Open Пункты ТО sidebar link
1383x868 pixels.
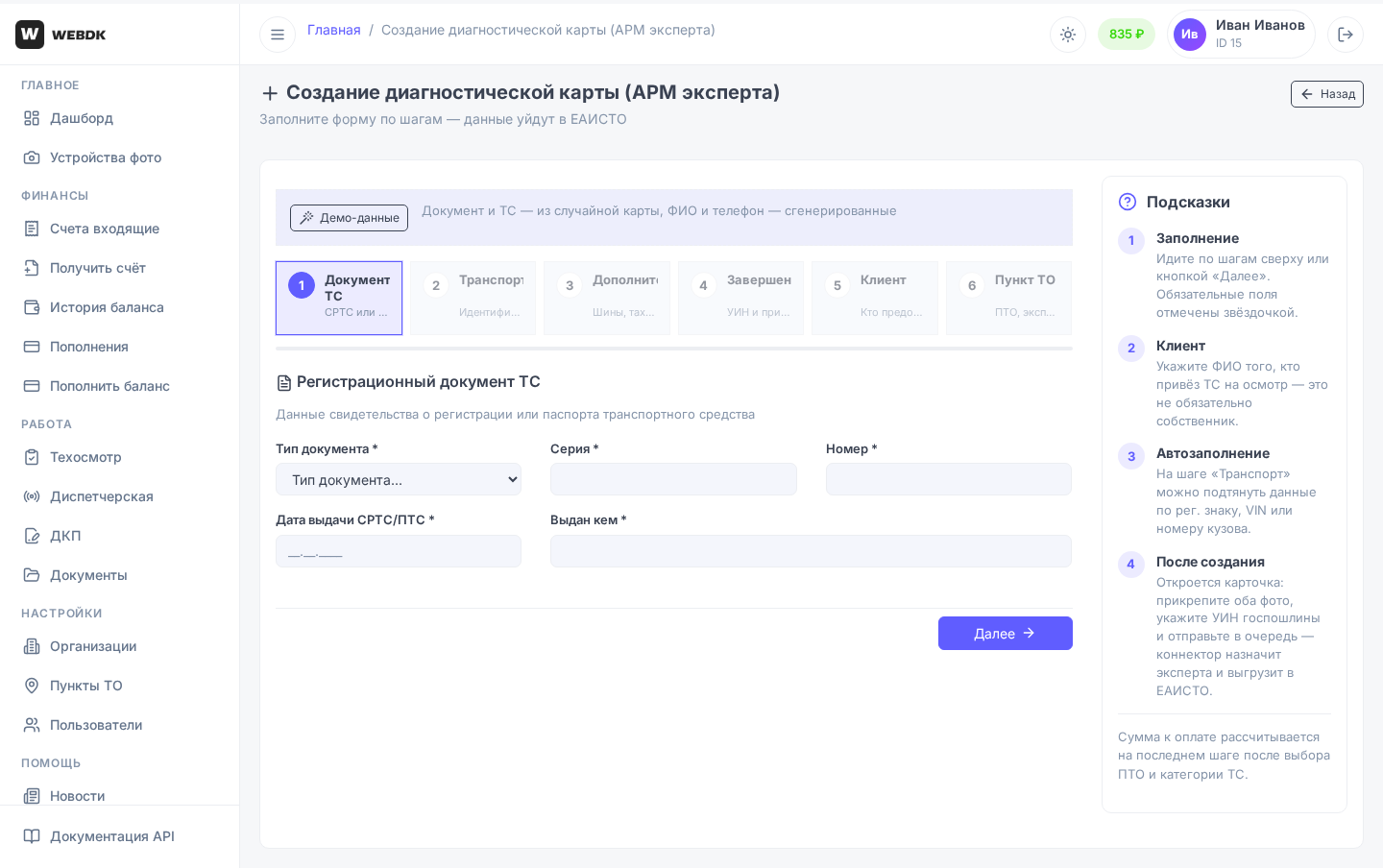coord(120,686)
